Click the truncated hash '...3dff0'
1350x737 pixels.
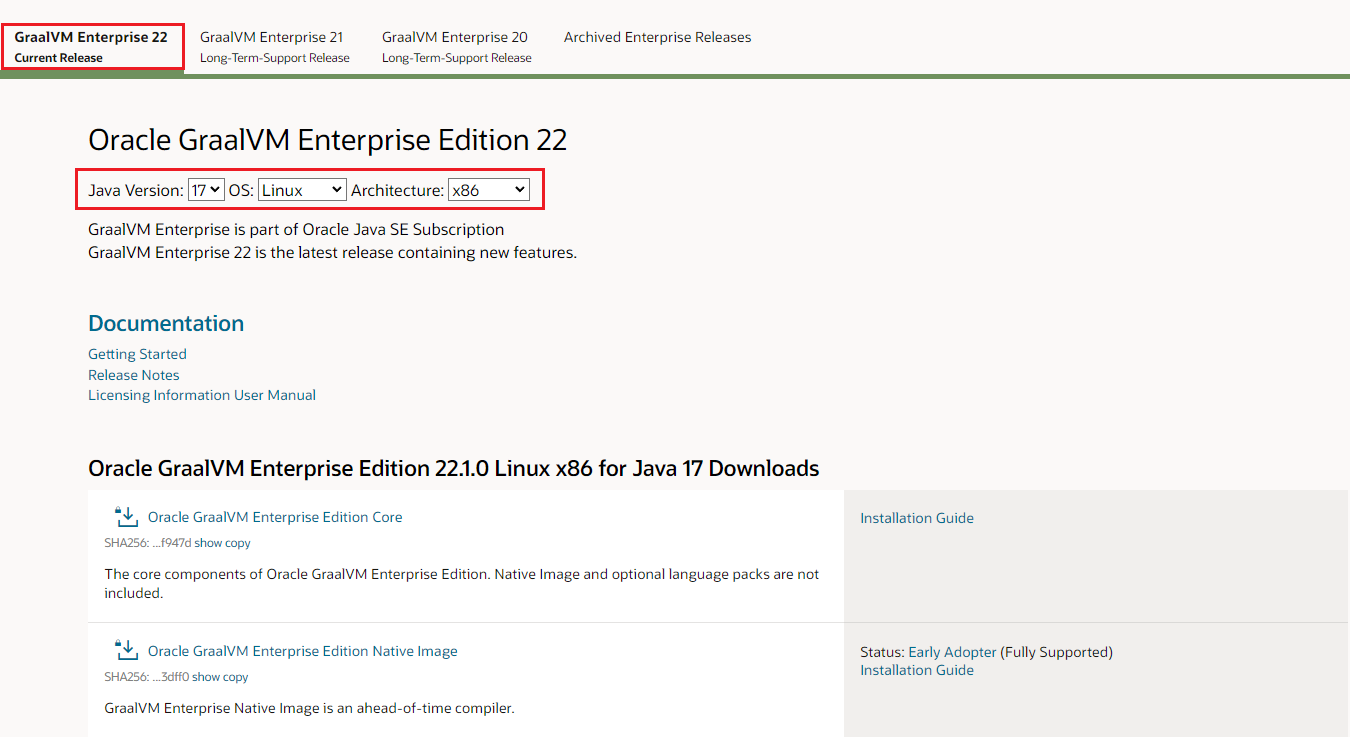coord(170,677)
